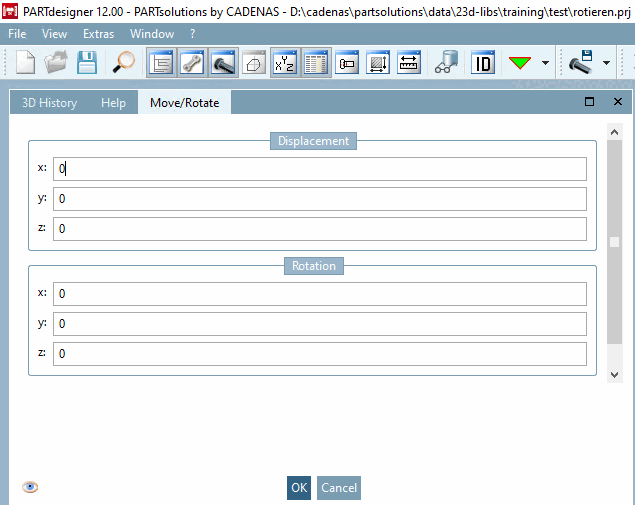Expand dropdown arrow next to bolt save icon
Screen dimensions: 635x505
click(x=606, y=63)
